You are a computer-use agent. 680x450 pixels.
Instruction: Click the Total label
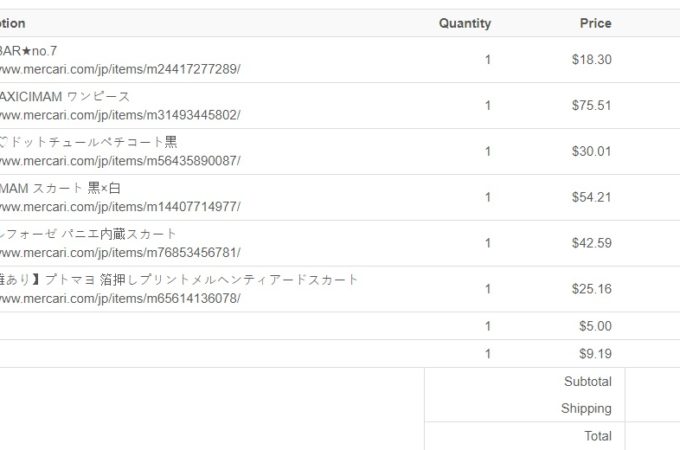(x=598, y=436)
